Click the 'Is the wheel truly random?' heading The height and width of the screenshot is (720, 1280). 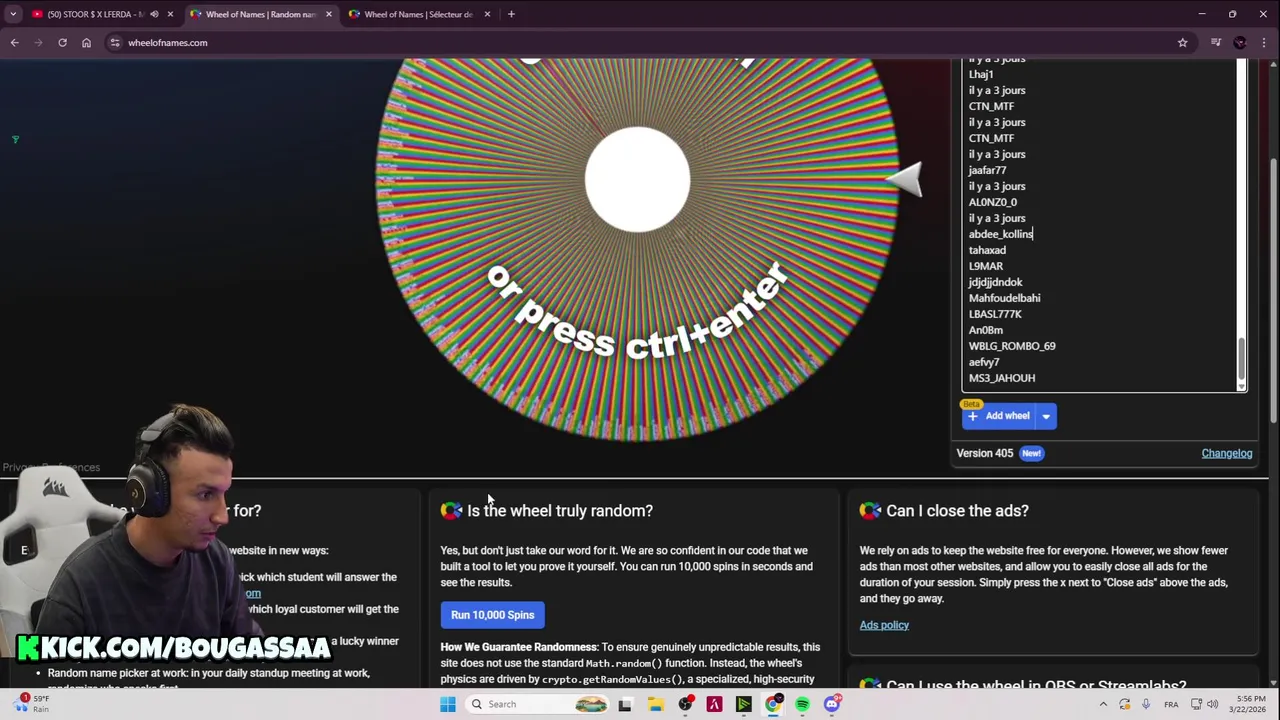559,511
